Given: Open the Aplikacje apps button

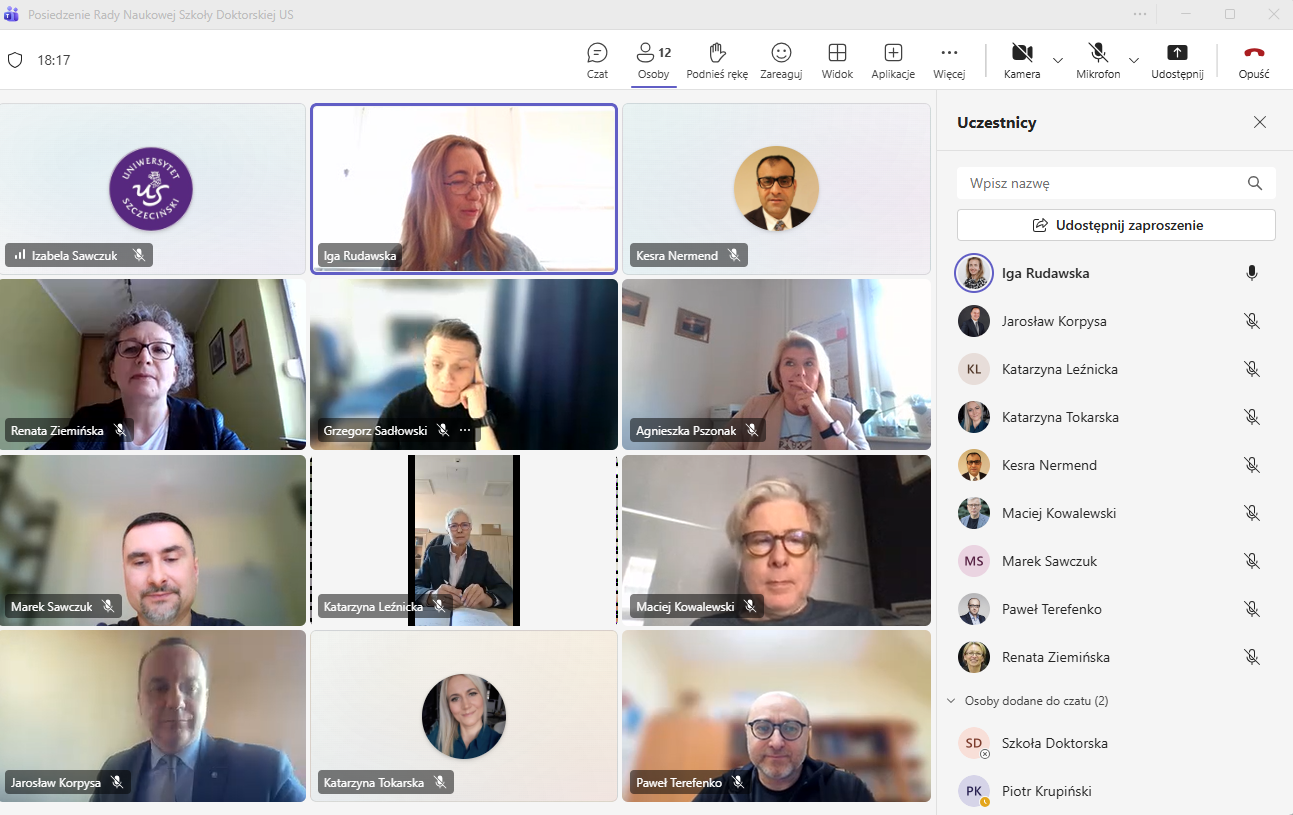Looking at the screenshot, I should [x=893, y=60].
